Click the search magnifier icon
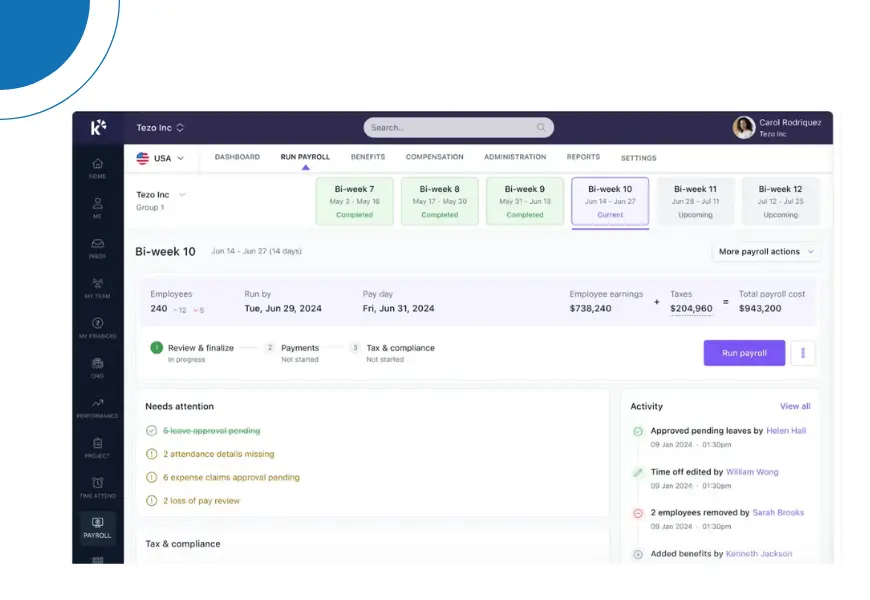 pyautogui.click(x=541, y=128)
